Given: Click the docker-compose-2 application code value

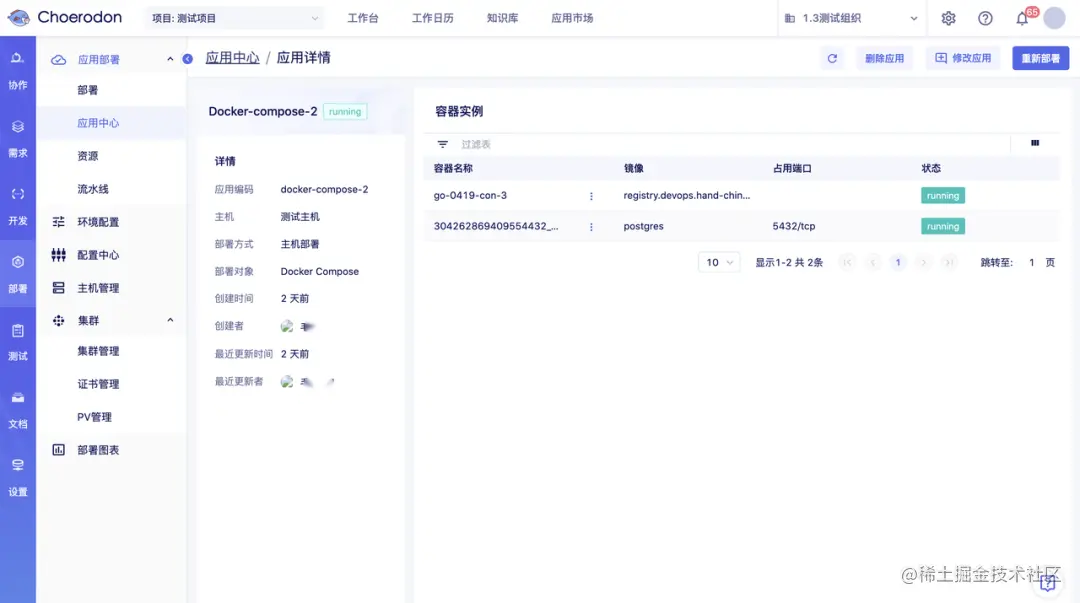Looking at the screenshot, I should pyautogui.click(x=324, y=190).
